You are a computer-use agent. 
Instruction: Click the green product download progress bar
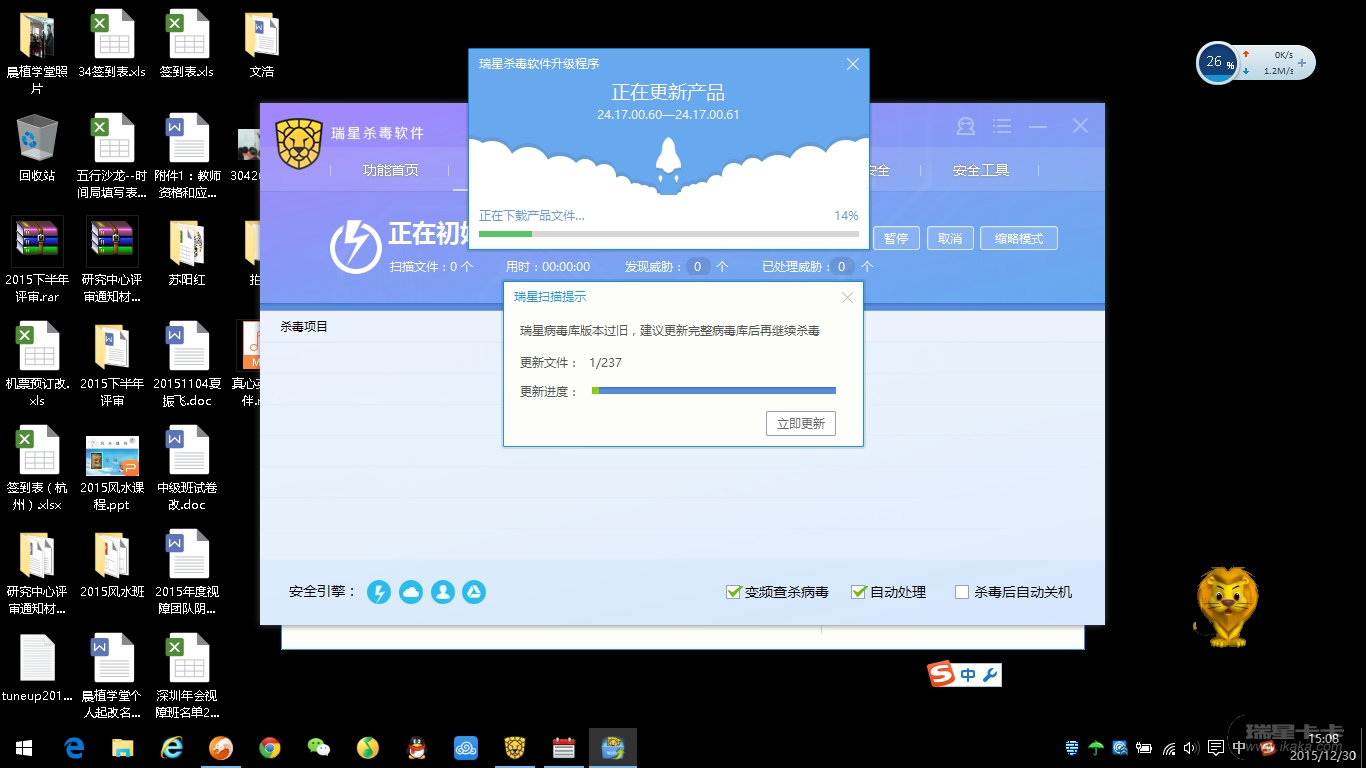(669, 234)
